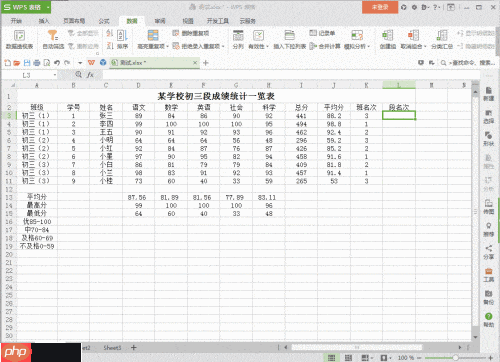The image size is (500, 362).
Task: Click the print icon in quick toolbar
Action: [37, 63]
